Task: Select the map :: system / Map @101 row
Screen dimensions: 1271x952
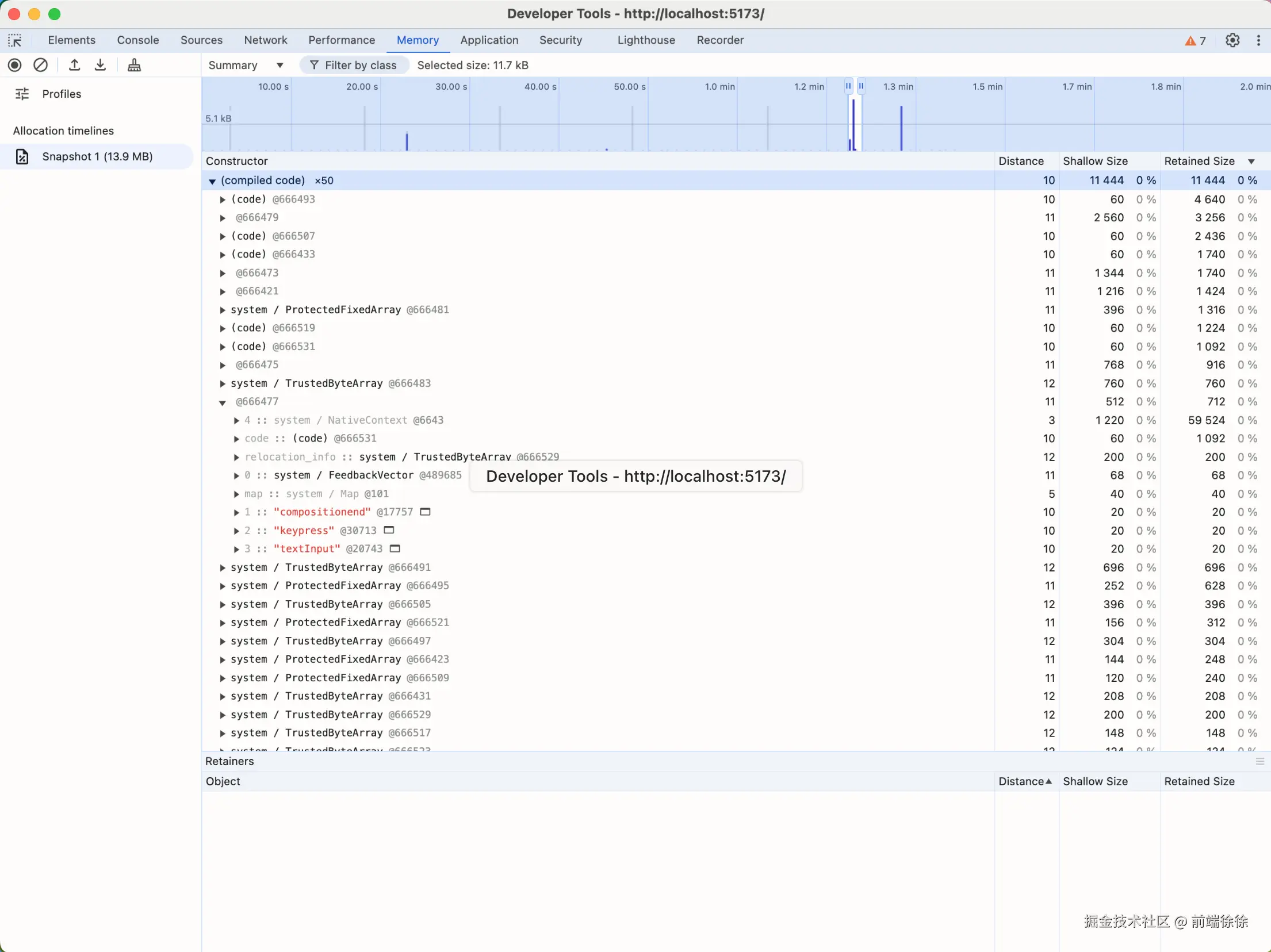Action: coord(736,494)
